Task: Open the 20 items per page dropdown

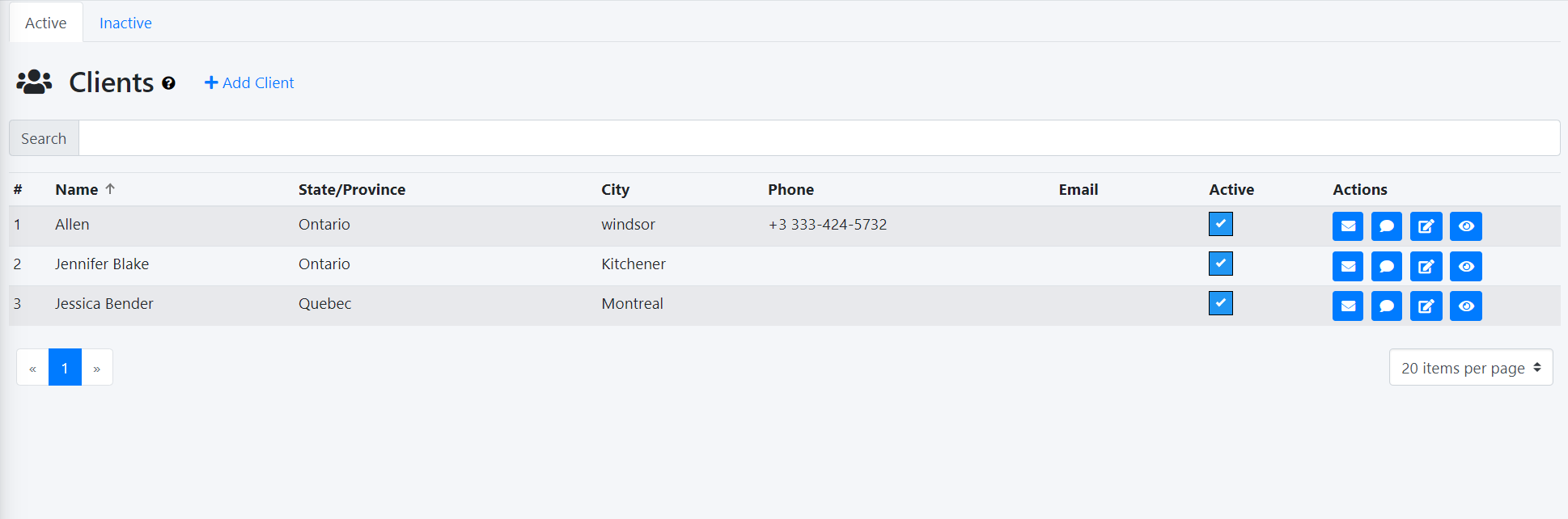Action: tap(1470, 368)
